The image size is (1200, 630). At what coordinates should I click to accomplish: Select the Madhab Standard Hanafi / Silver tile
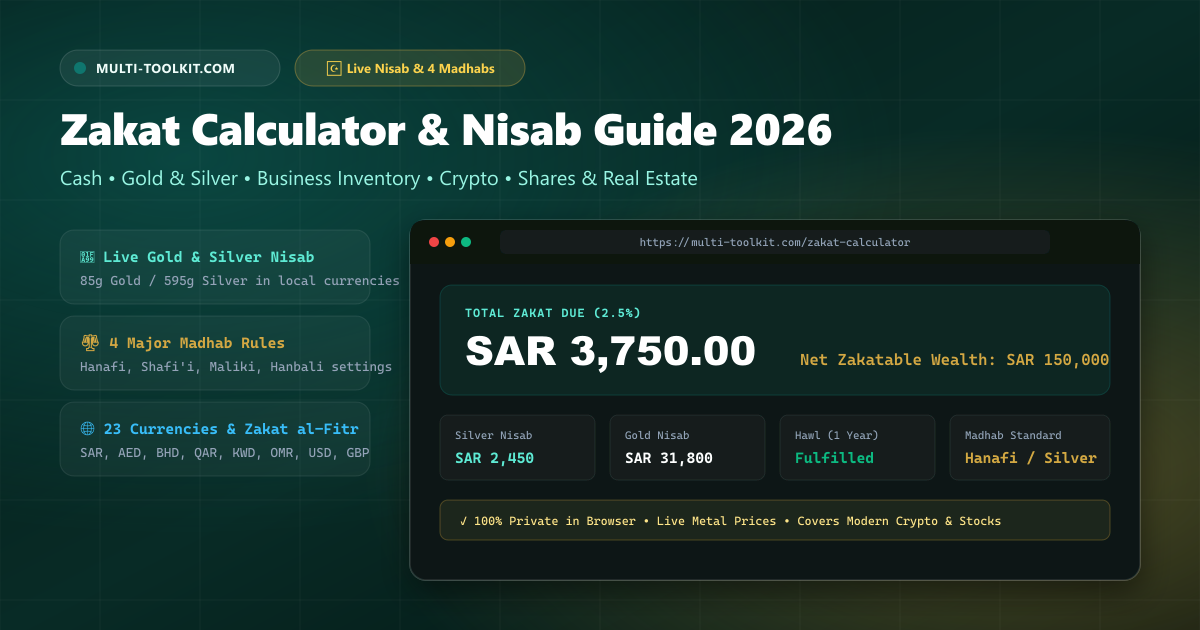point(1030,447)
